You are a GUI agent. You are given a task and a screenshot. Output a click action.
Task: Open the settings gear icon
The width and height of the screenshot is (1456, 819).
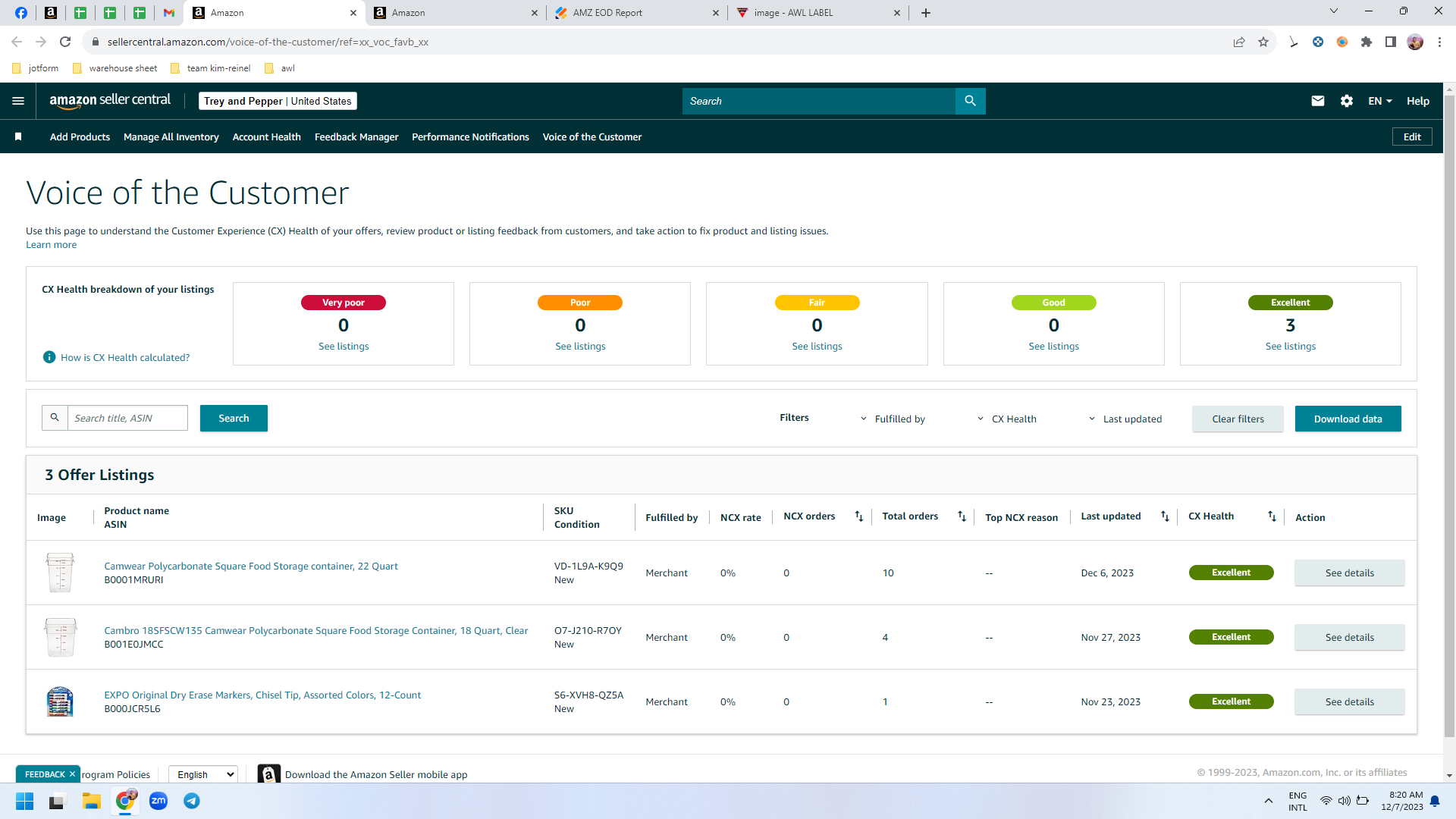(x=1347, y=101)
